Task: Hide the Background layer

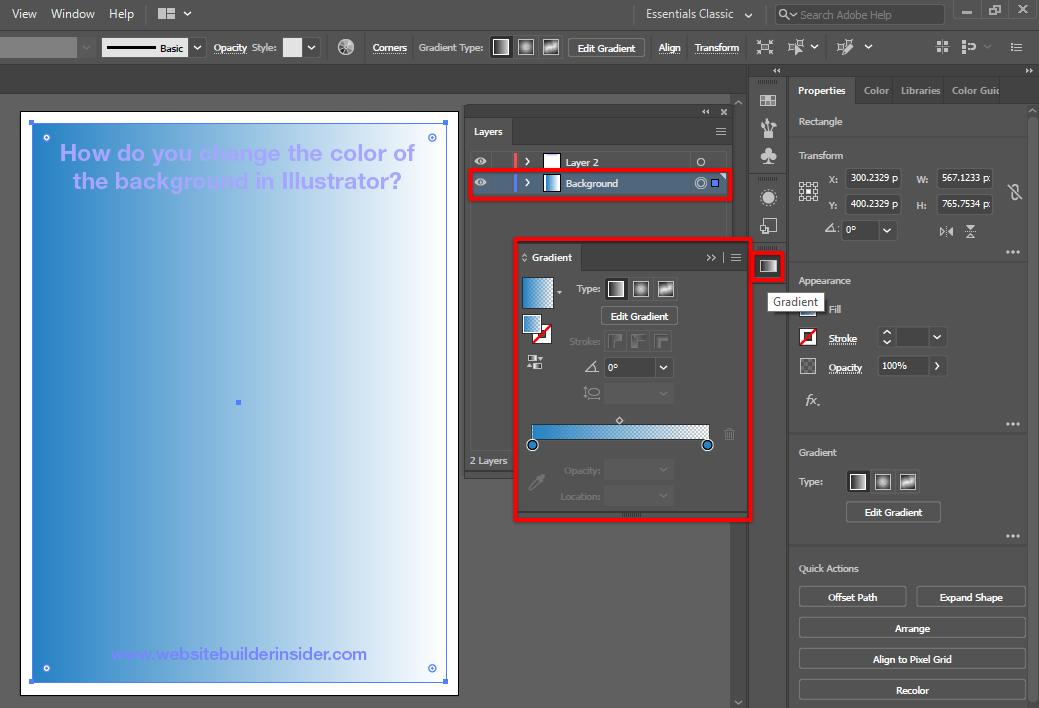Action: pyautogui.click(x=481, y=183)
